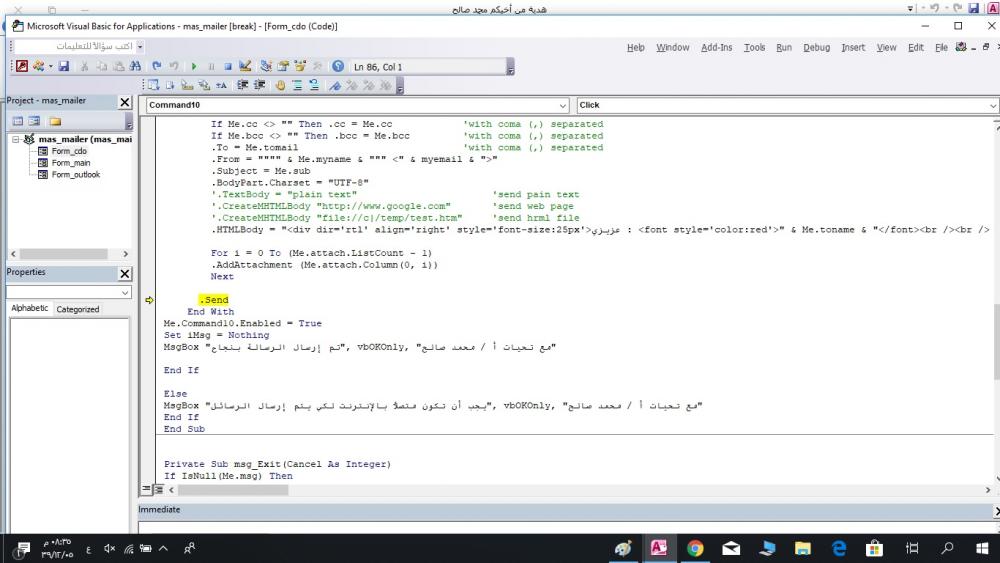This screenshot has width=1000, height=563.
Task: Open the File menu
Action: click(941, 47)
